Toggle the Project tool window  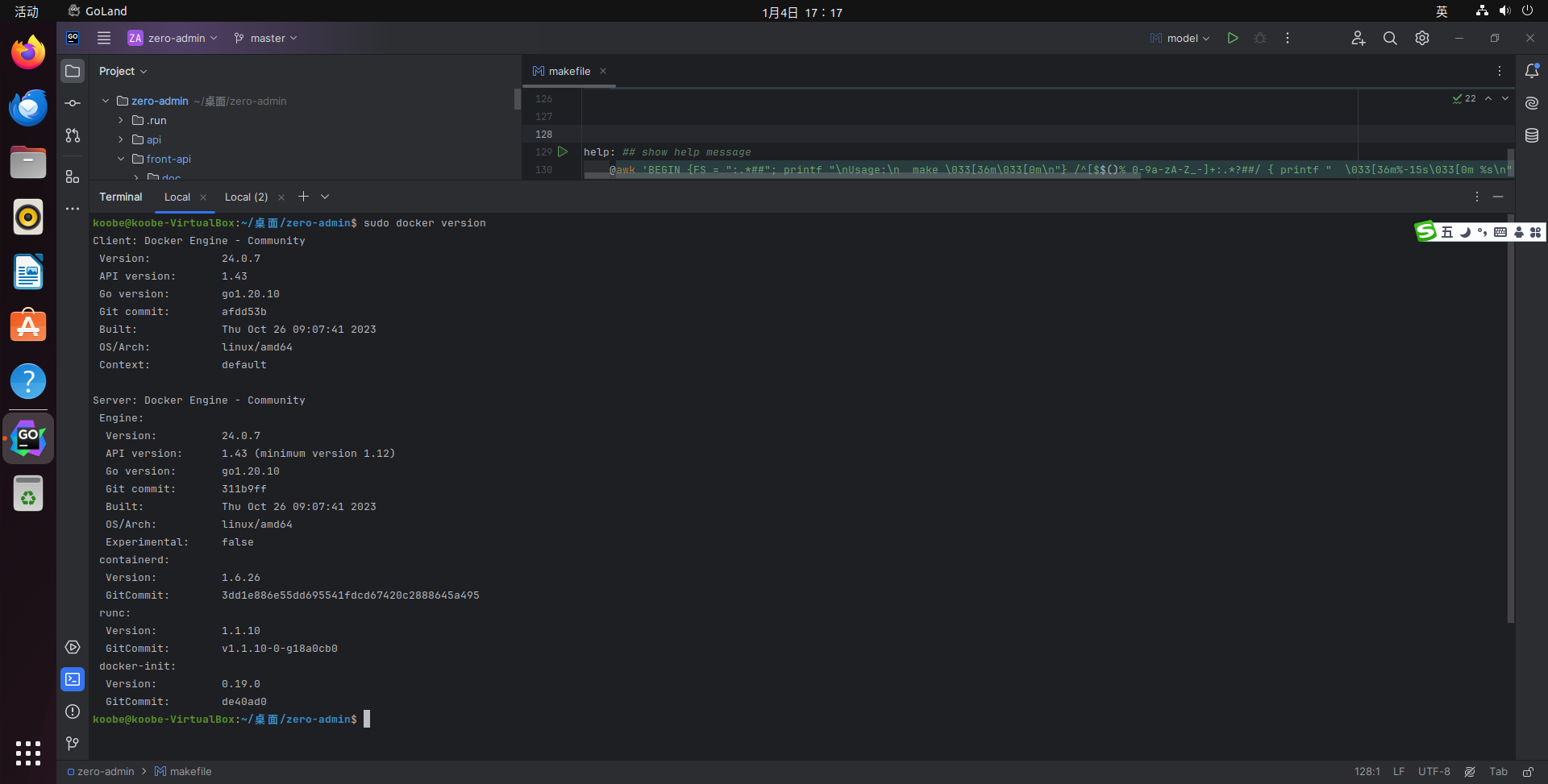point(73,71)
